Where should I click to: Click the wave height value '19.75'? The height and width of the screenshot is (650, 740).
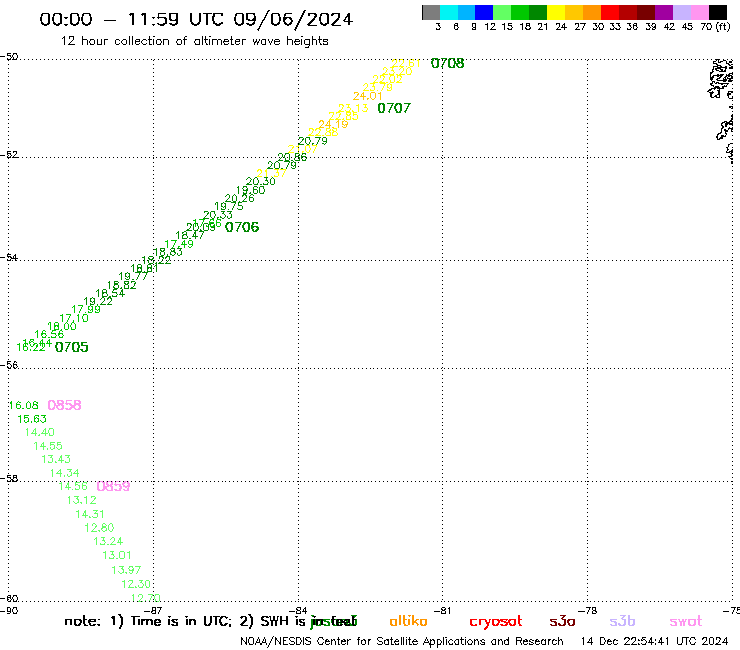click(x=229, y=206)
